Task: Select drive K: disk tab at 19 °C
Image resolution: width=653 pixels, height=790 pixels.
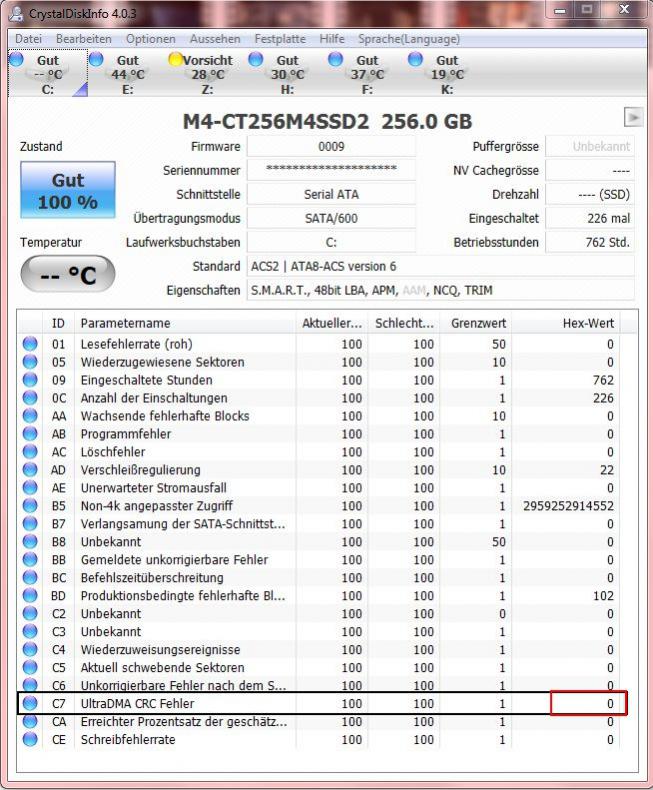Action: pos(446,74)
